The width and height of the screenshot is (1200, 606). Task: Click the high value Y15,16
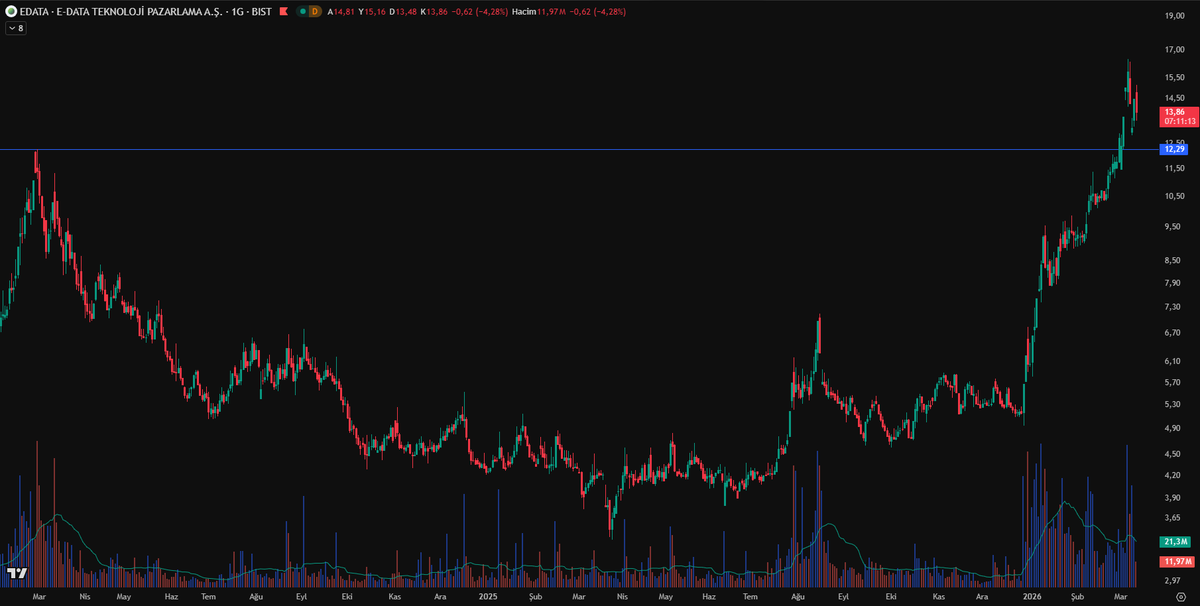(373, 11)
